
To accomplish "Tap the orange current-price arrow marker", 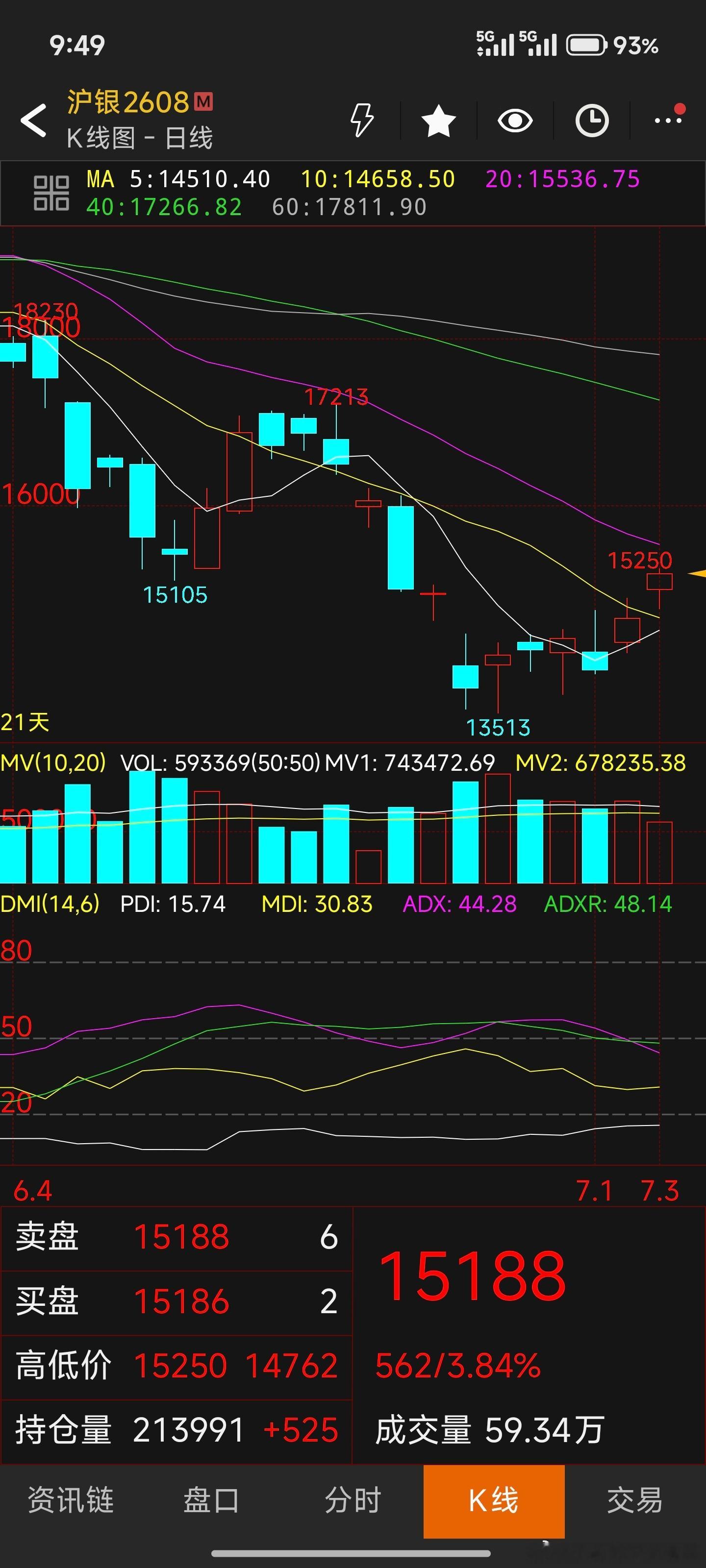I will [697, 573].
